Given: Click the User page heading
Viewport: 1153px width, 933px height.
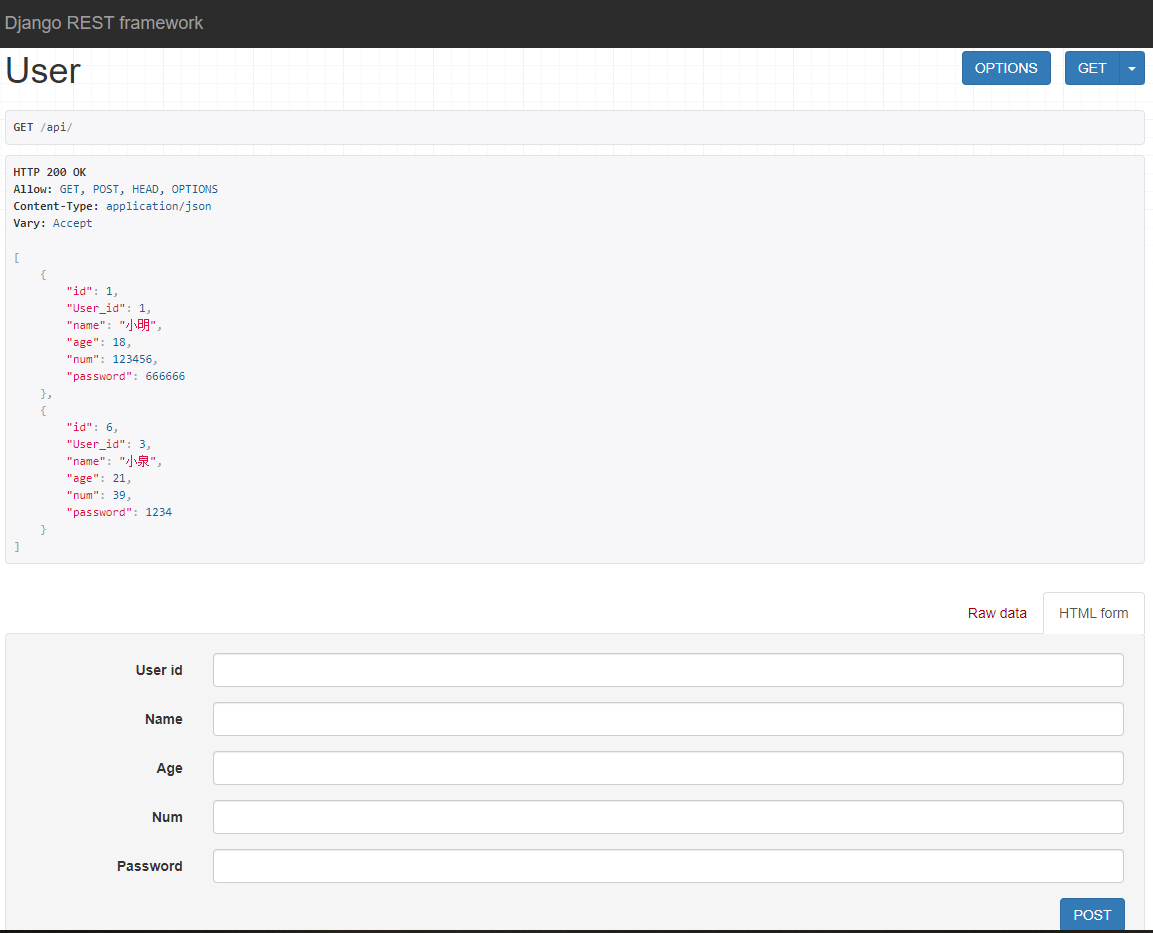Looking at the screenshot, I should pyautogui.click(x=43, y=71).
